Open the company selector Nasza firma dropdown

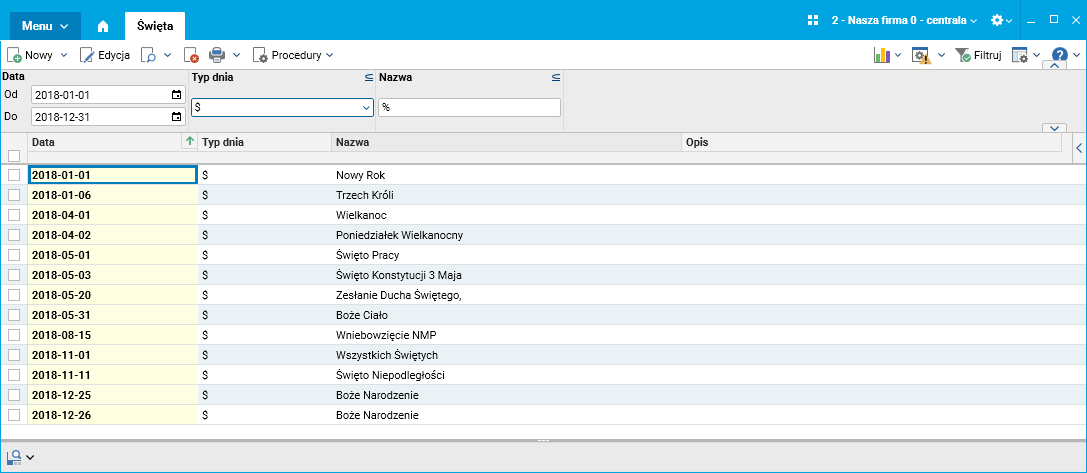tap(904, 21)
